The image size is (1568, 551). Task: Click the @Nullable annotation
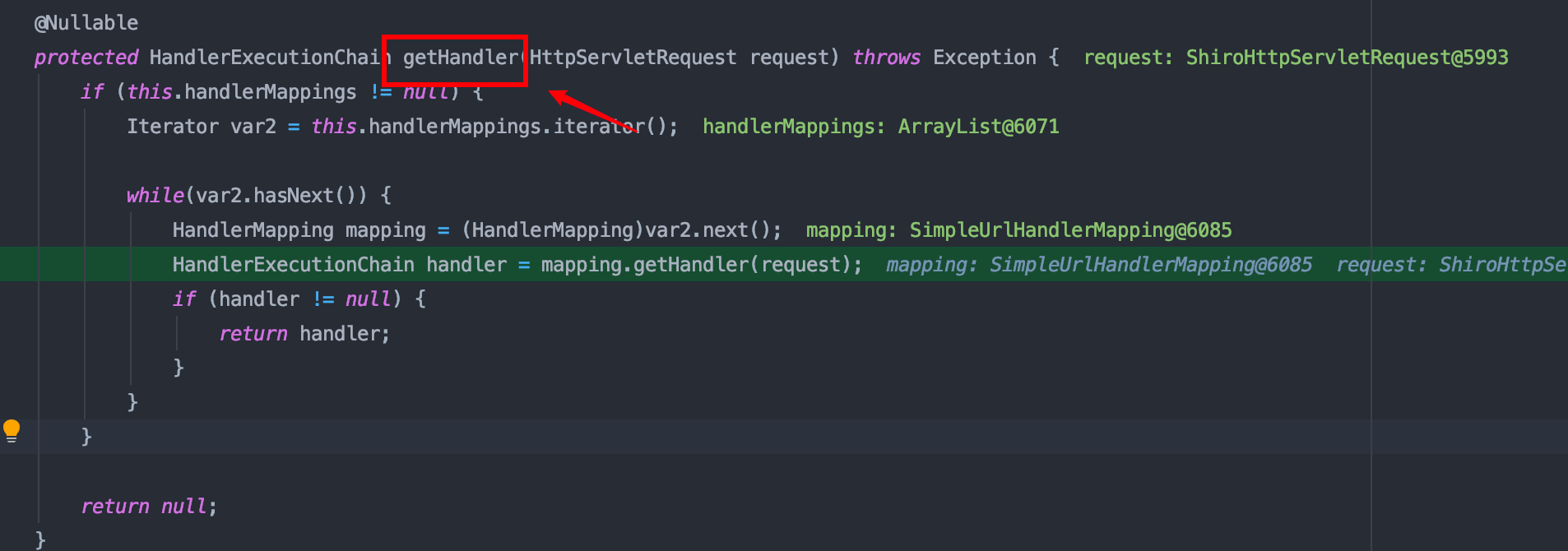tap(86, 23)
